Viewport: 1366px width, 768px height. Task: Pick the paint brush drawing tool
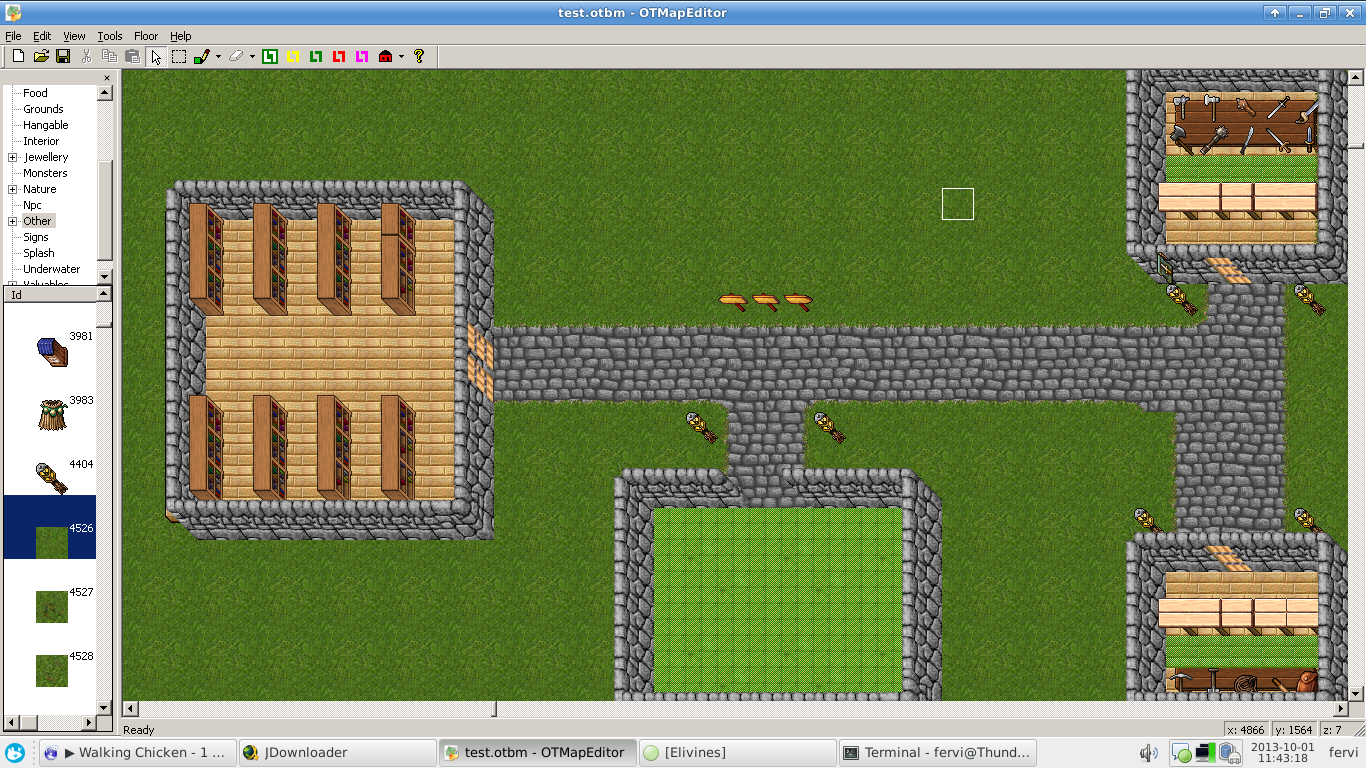[x=202, y=57]
